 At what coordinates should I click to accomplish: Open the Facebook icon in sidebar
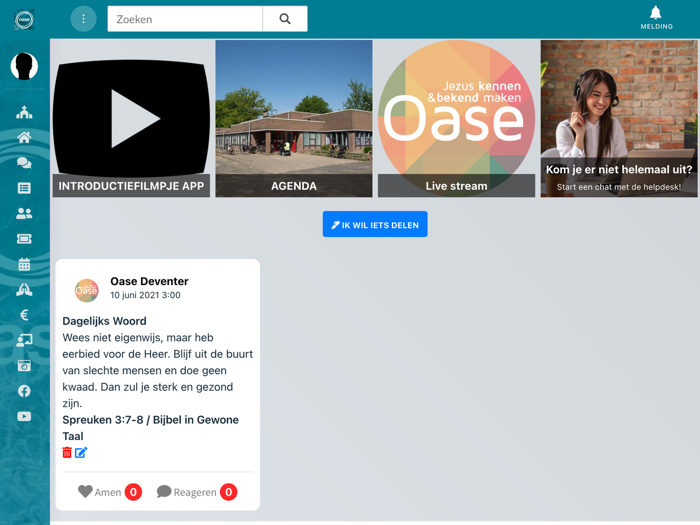click(x=24, y=392)
